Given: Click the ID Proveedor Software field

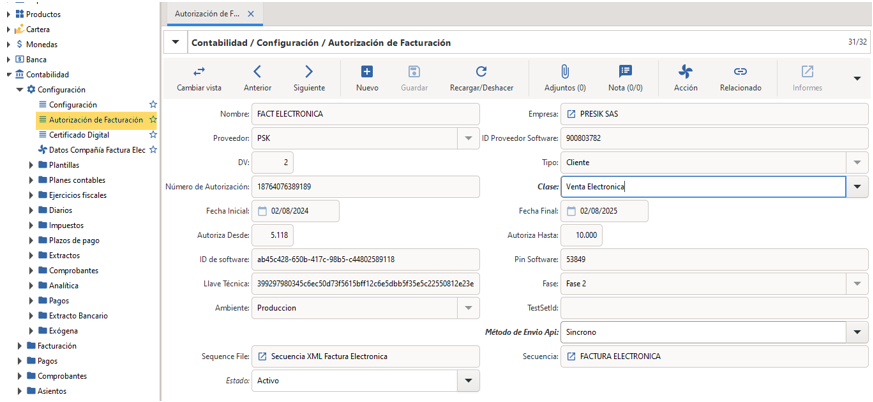Looking at the screenshot, I should coord(714,138).
